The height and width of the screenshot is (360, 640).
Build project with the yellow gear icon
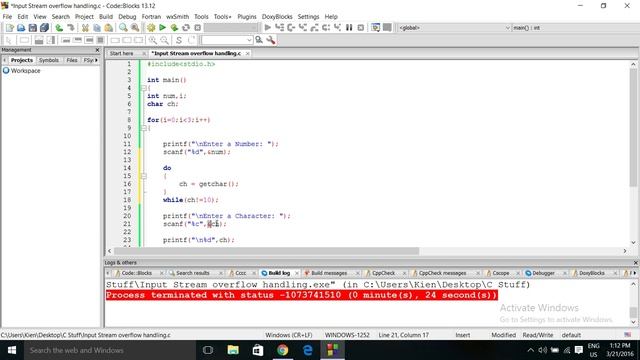click(151, 28)
